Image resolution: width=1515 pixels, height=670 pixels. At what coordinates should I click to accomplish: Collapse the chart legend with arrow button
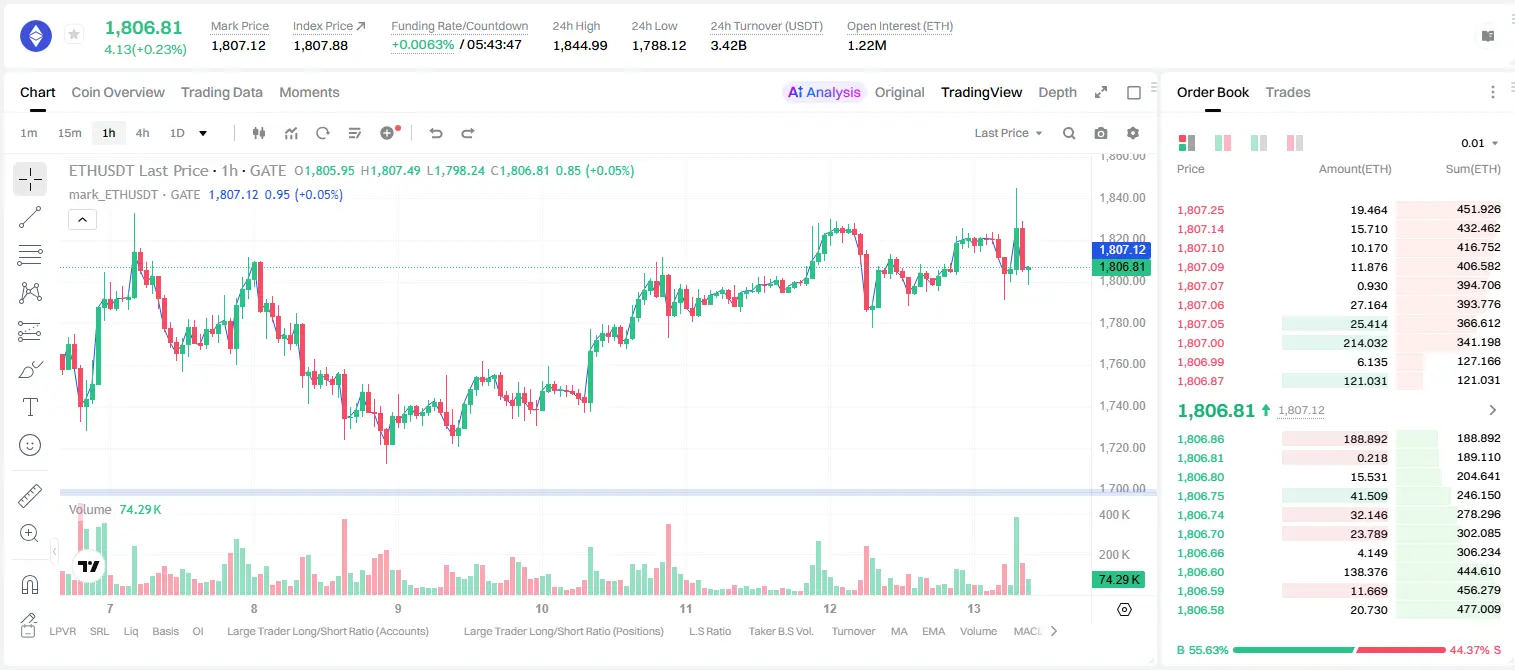(82, 220)
